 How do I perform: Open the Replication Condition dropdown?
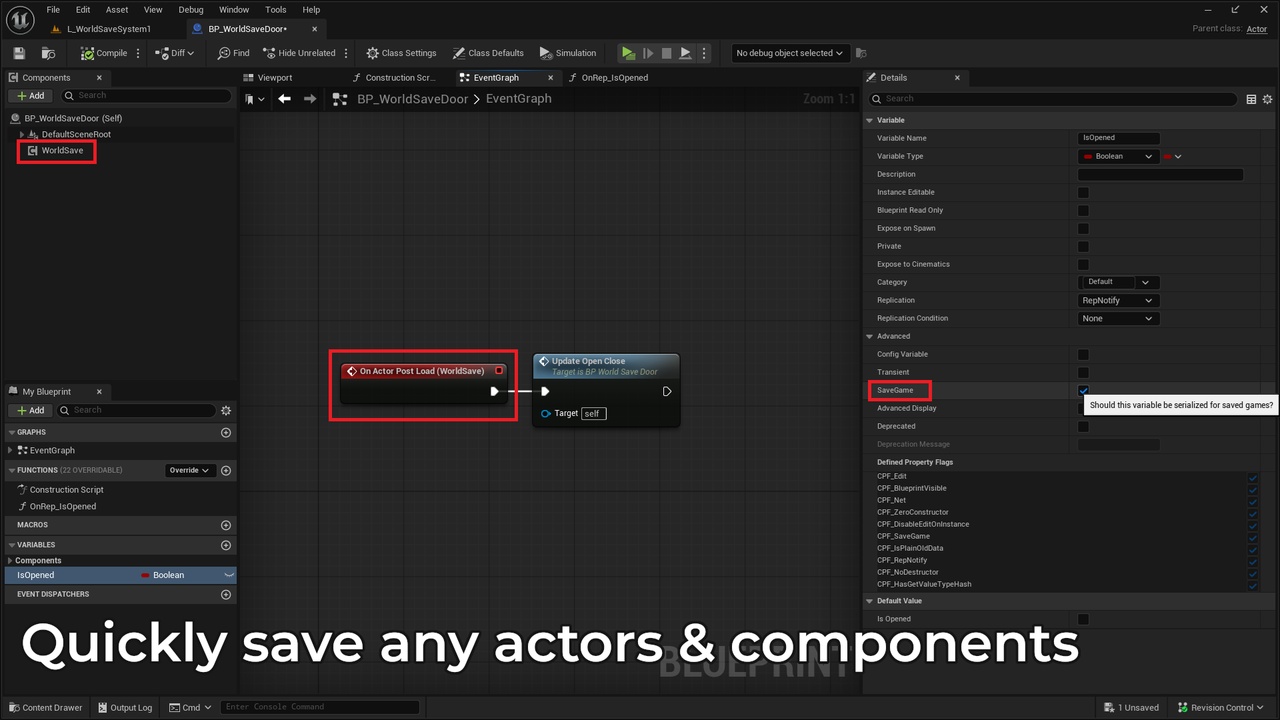point(1118,318)
